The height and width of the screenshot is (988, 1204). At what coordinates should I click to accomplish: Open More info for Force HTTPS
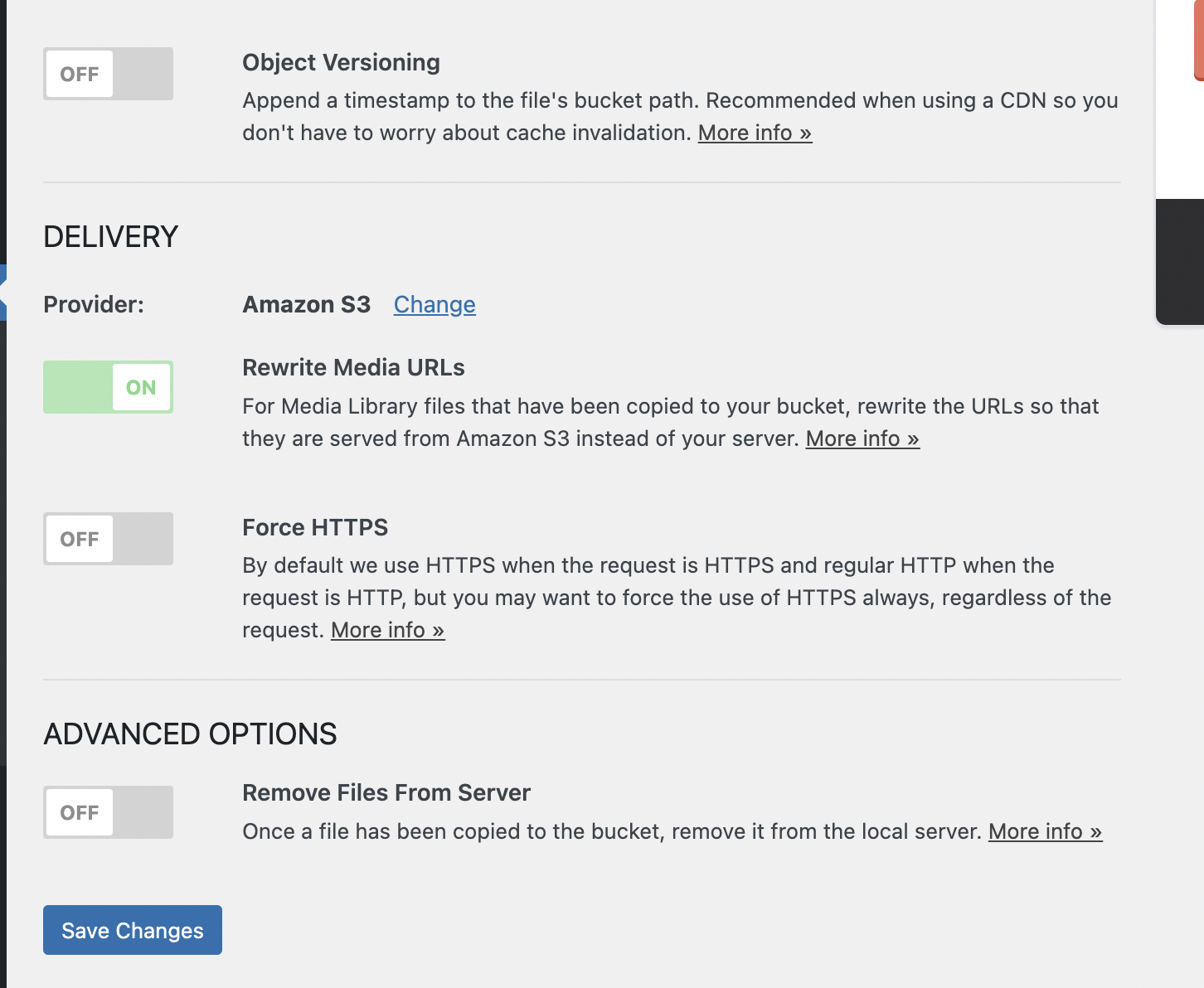tap(387, 630)
